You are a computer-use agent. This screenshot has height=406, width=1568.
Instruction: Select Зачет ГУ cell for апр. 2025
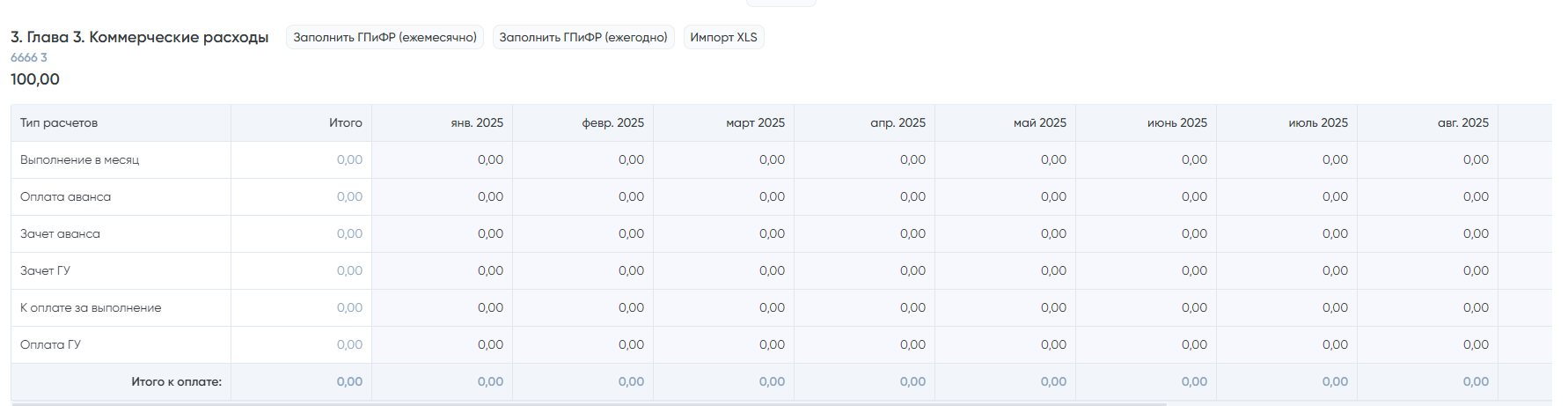(x=865, y=270)
